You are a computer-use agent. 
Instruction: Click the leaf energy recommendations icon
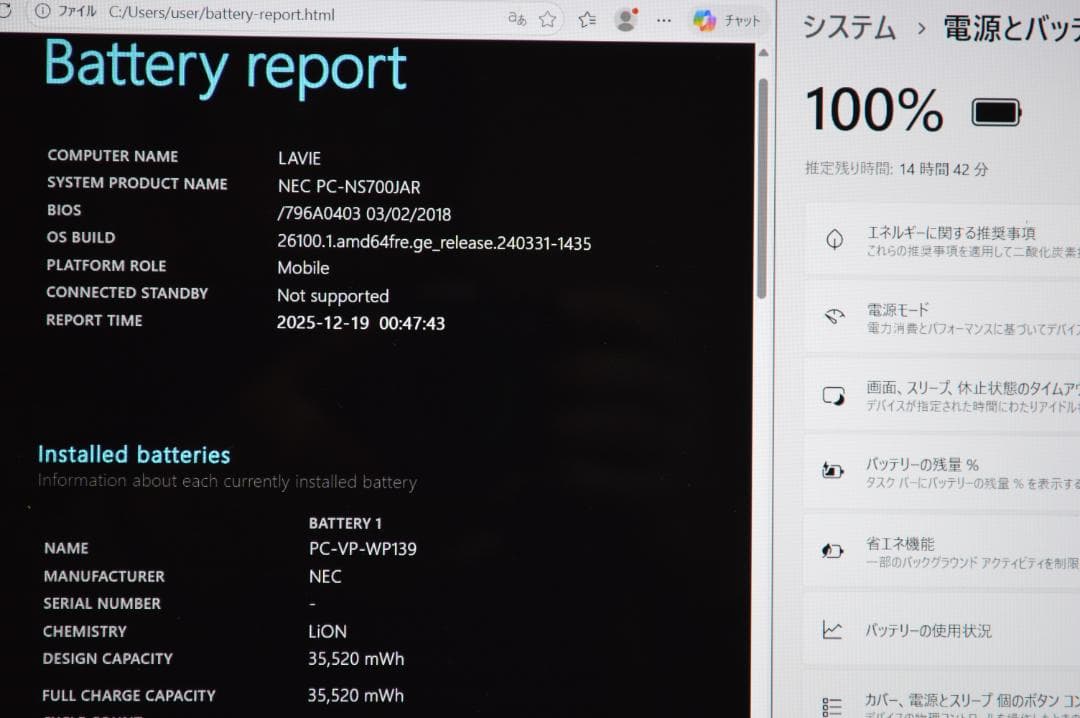pyautogui.click(x=834, y=240)
